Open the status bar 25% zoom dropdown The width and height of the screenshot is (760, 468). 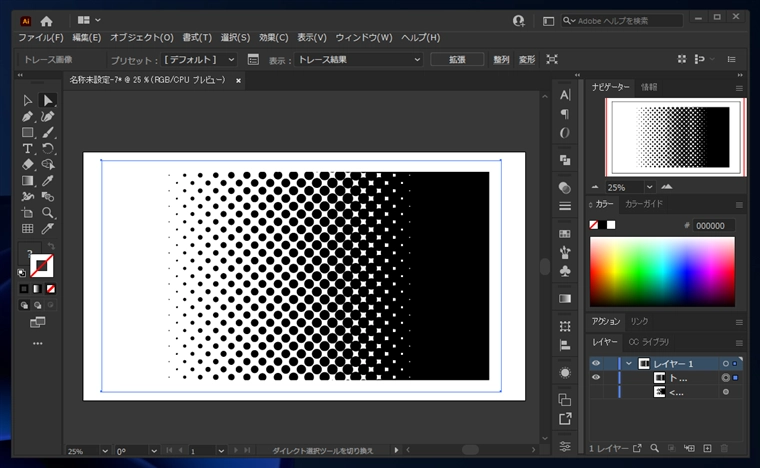[105, 451]
